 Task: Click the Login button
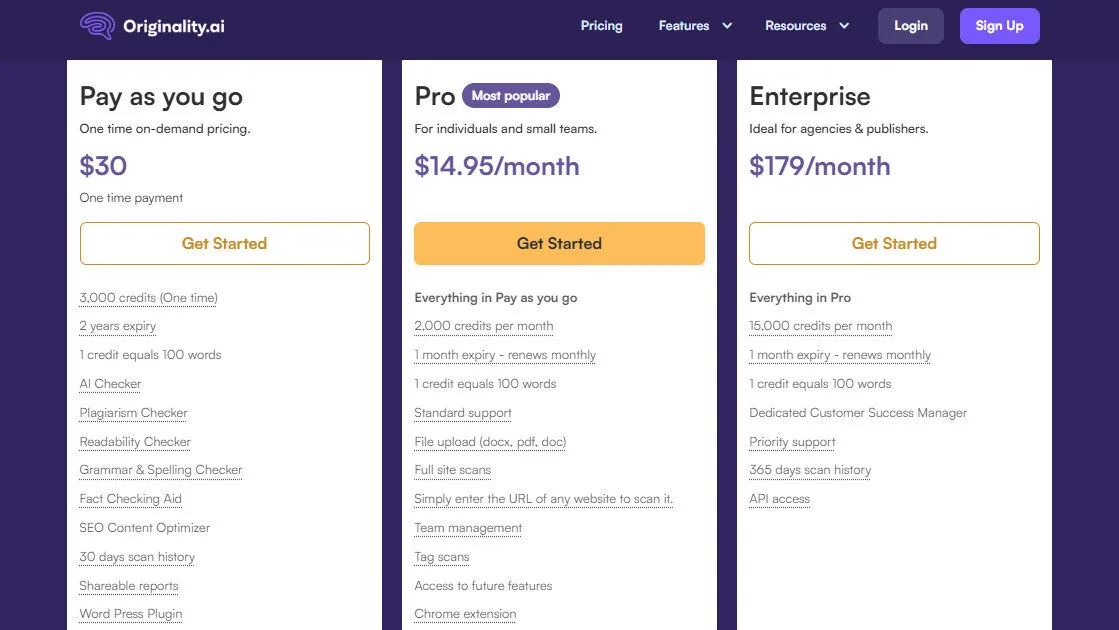pyautogui.click(x=910, y=26)
